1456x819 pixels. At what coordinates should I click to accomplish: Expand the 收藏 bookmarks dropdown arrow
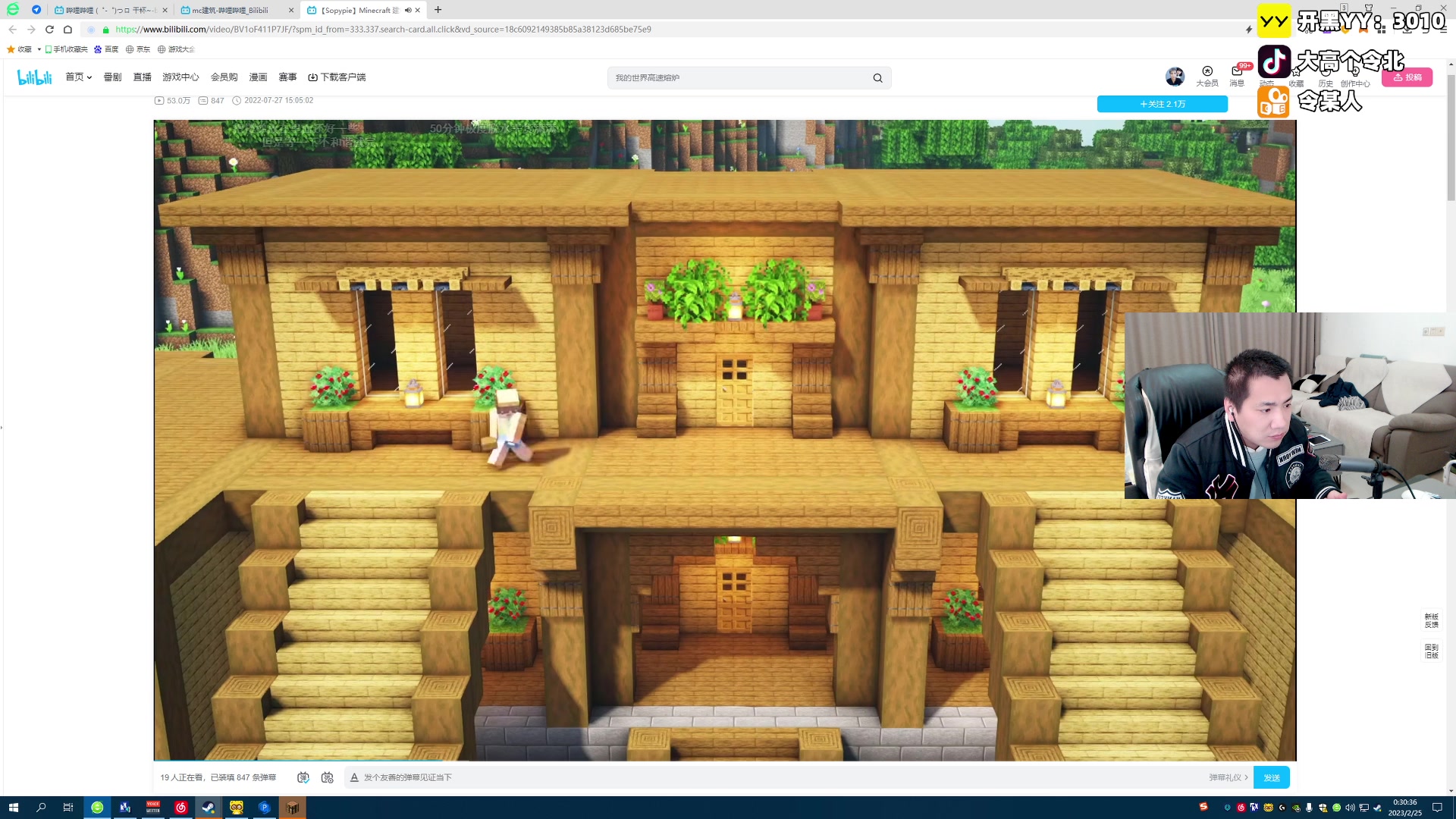[39, 49]
